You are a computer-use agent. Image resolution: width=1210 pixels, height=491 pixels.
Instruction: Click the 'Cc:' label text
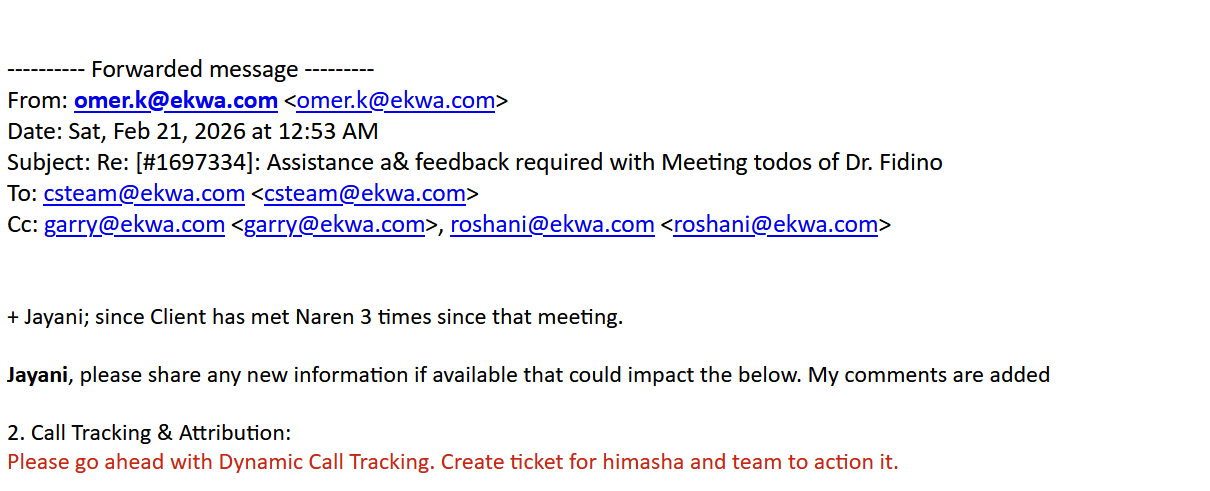pyautogui.click(x=23, y=224)
